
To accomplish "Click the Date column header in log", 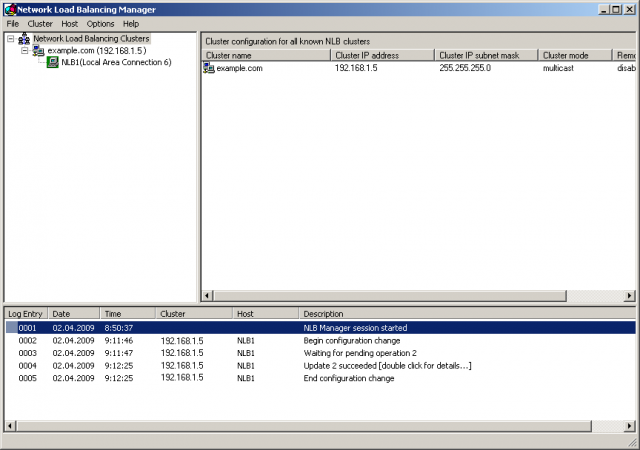I will [x=74, y=314].
